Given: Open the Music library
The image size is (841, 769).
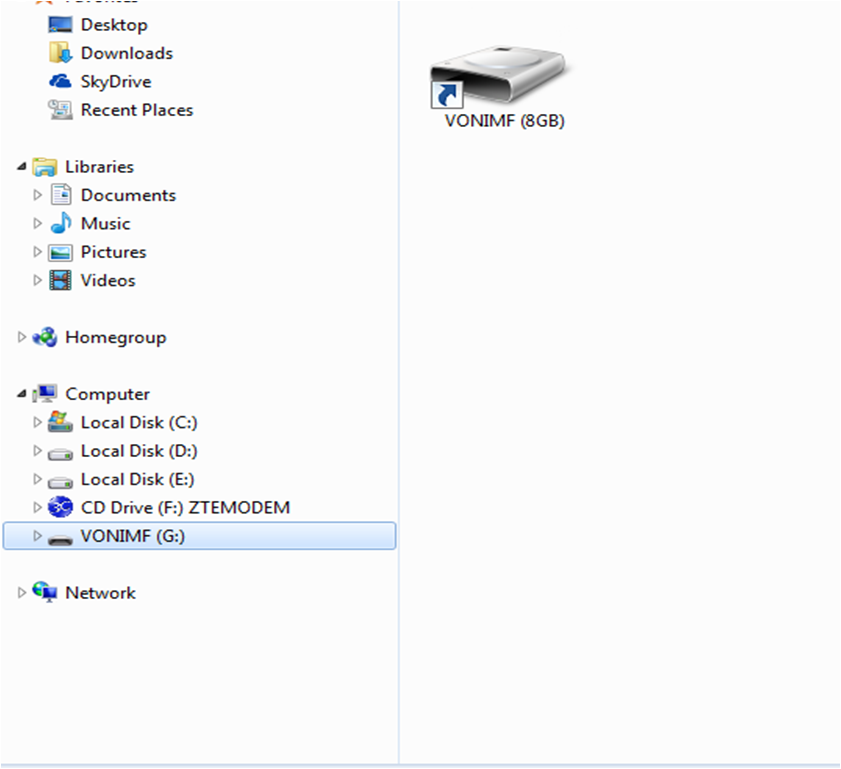Looking at the screenshot, I should pyautogui.click(x=105, y=224).
